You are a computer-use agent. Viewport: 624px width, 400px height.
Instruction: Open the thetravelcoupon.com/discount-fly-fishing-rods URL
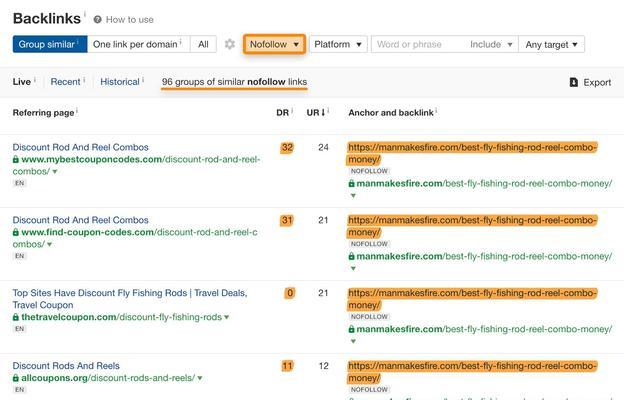[121, 317]
